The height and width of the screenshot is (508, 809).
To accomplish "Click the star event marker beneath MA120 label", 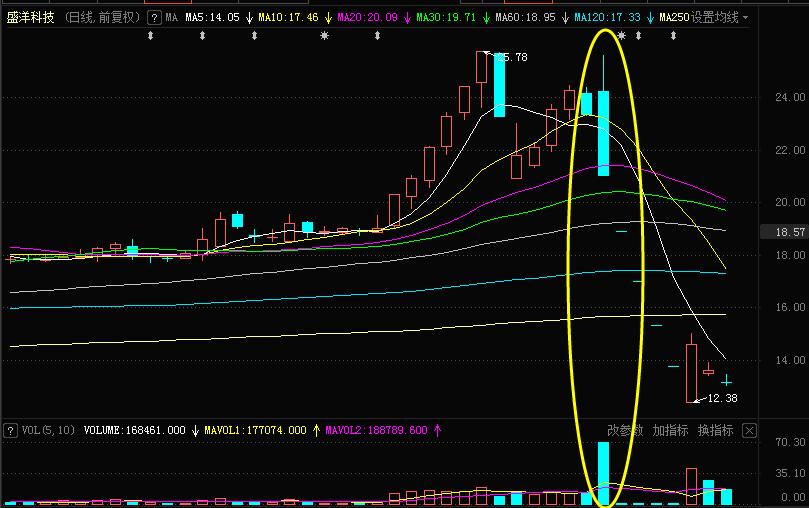I will pyautogui.click(x=621, y=36).
